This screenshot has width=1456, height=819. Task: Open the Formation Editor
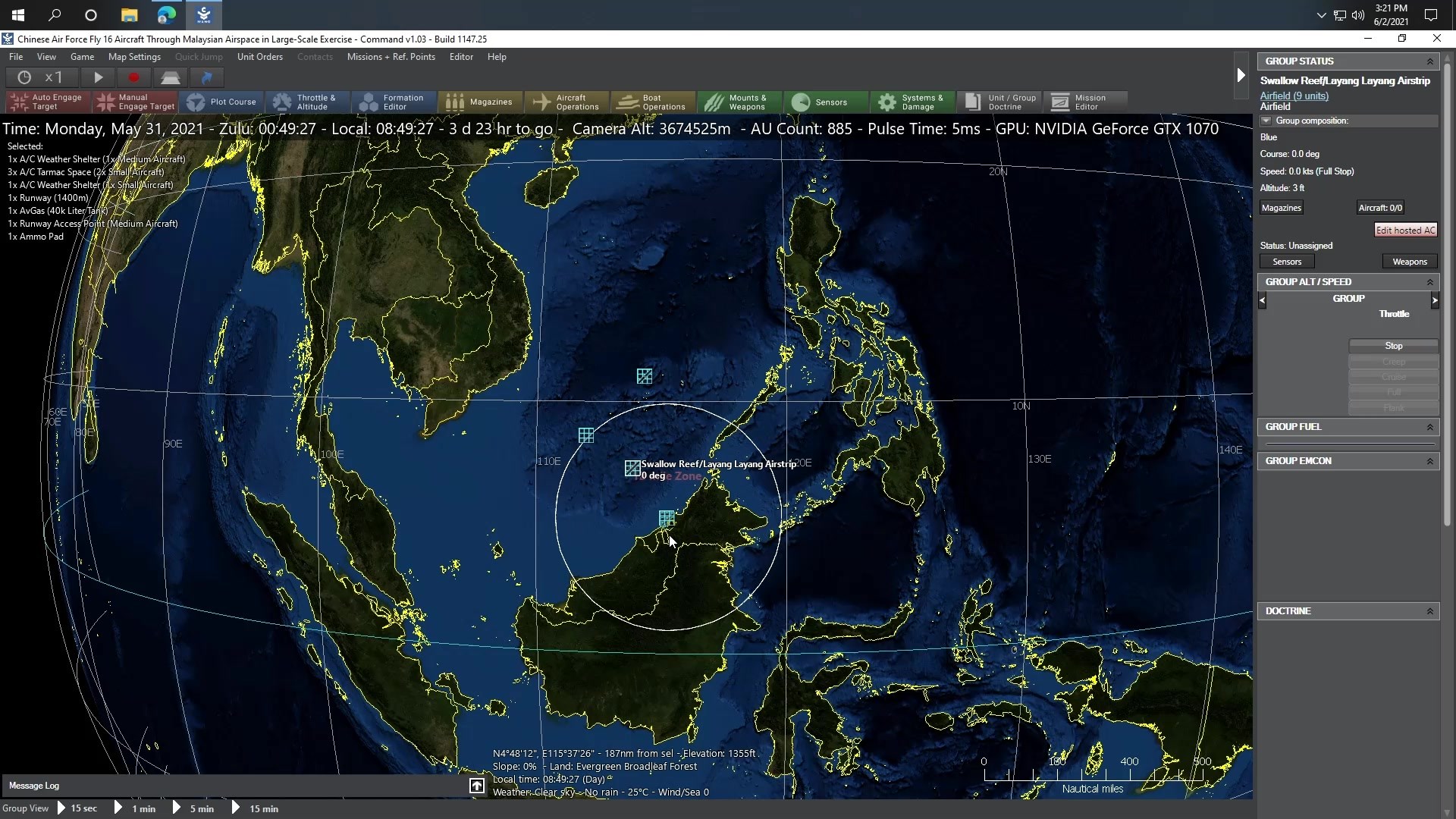coord(395,102)
